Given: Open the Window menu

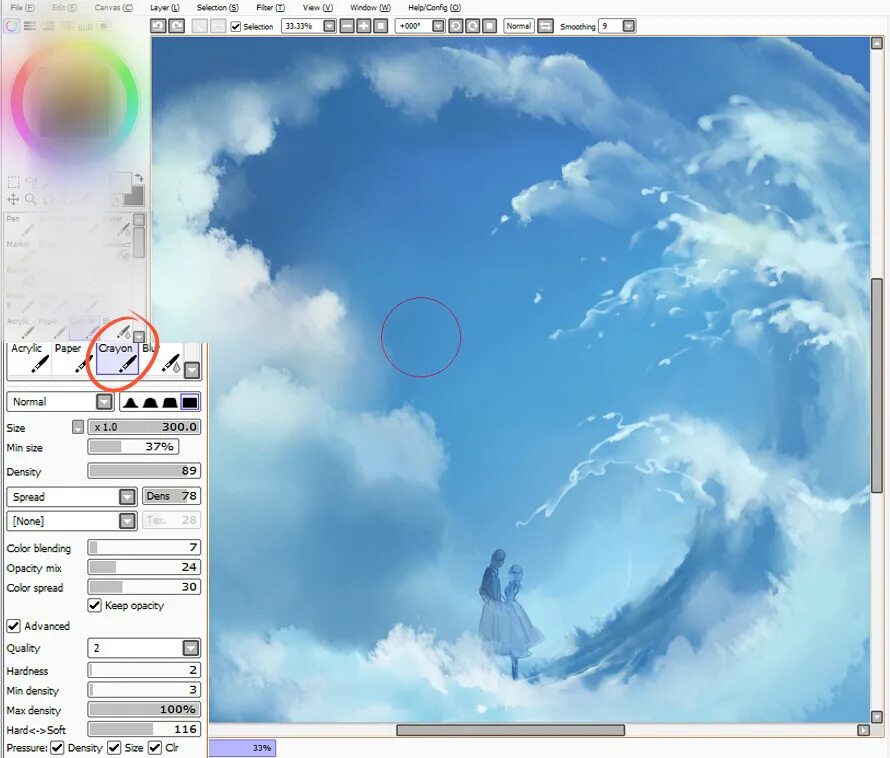Looking at the screenshot, I should tap(370, 7).
